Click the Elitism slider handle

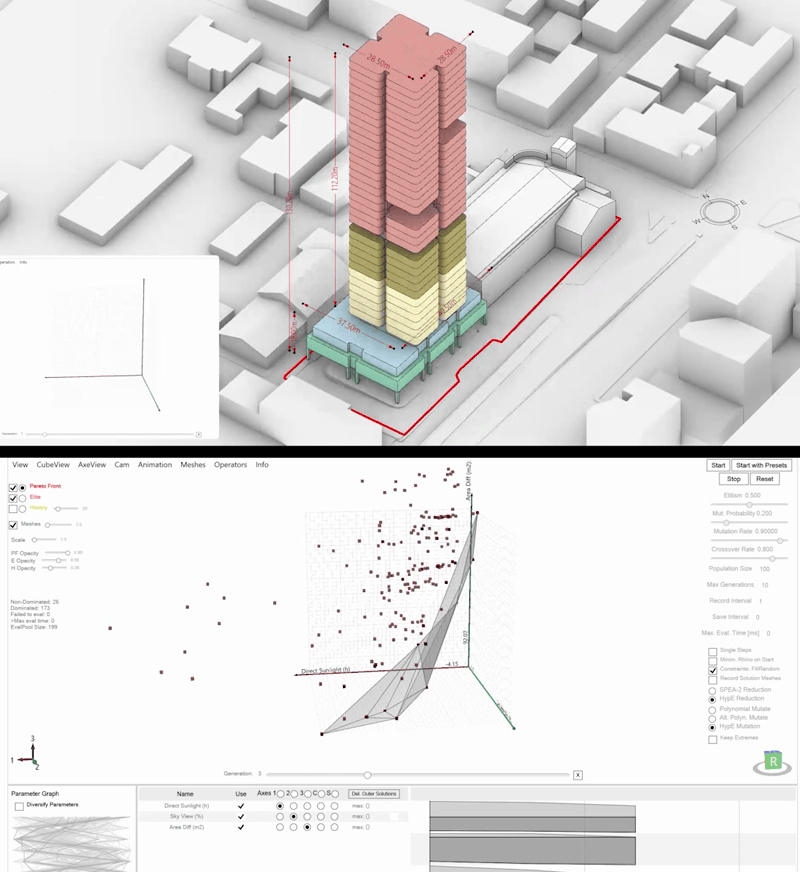tap(749, 504)
